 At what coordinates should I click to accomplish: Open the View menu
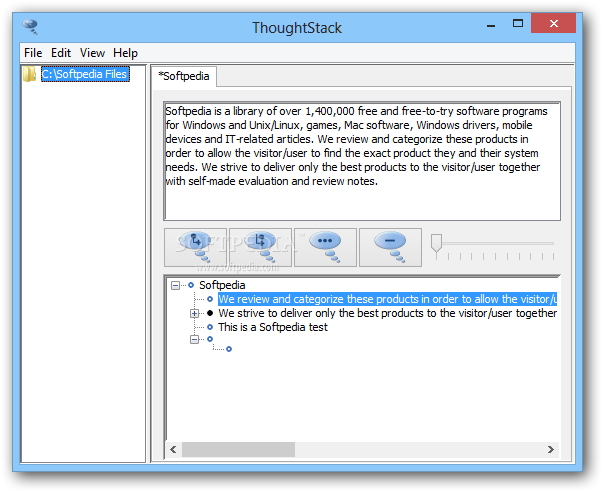tap(92, 53)
